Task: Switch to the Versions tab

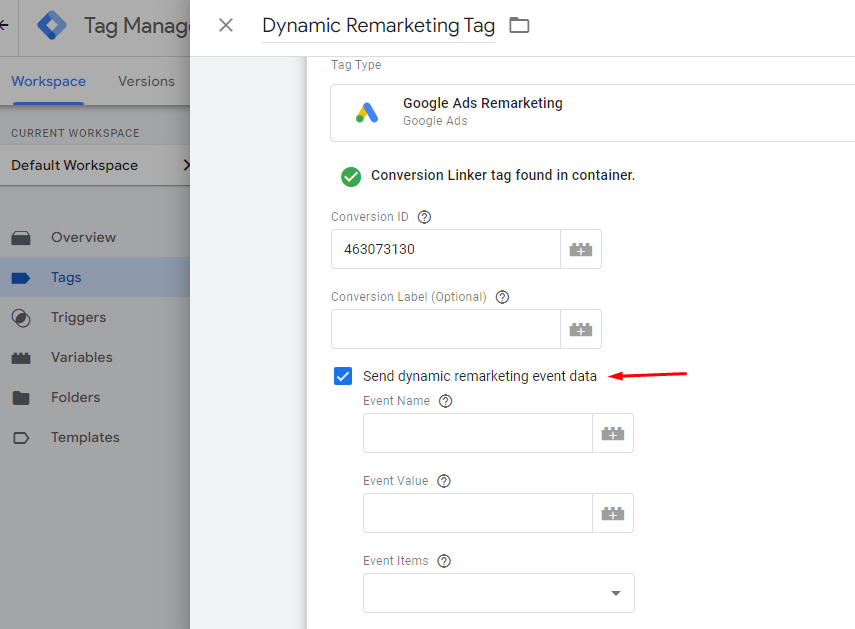Action: (x=146, y=81)
